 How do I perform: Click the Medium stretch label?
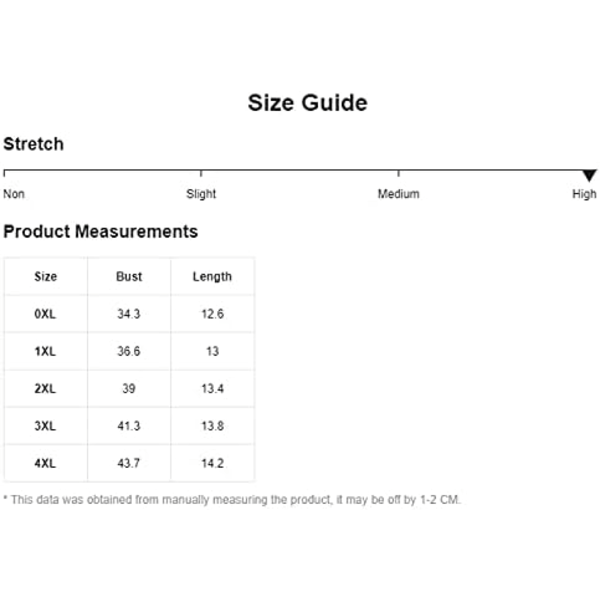(399, 194)
